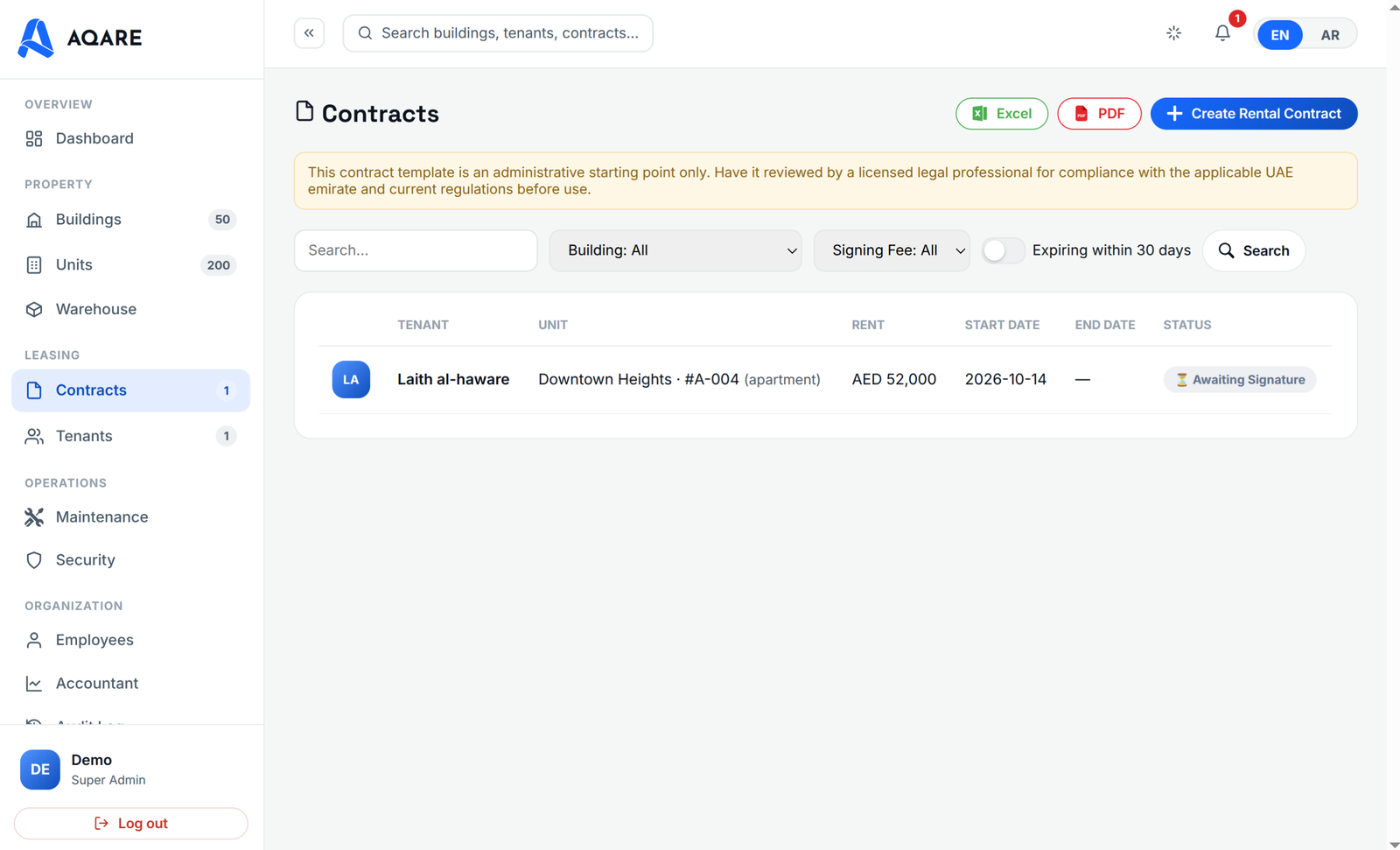Go to Units in sidebar
Image resolution: width=1400 pixels, height=850 pixels.
tap(130, 265)
